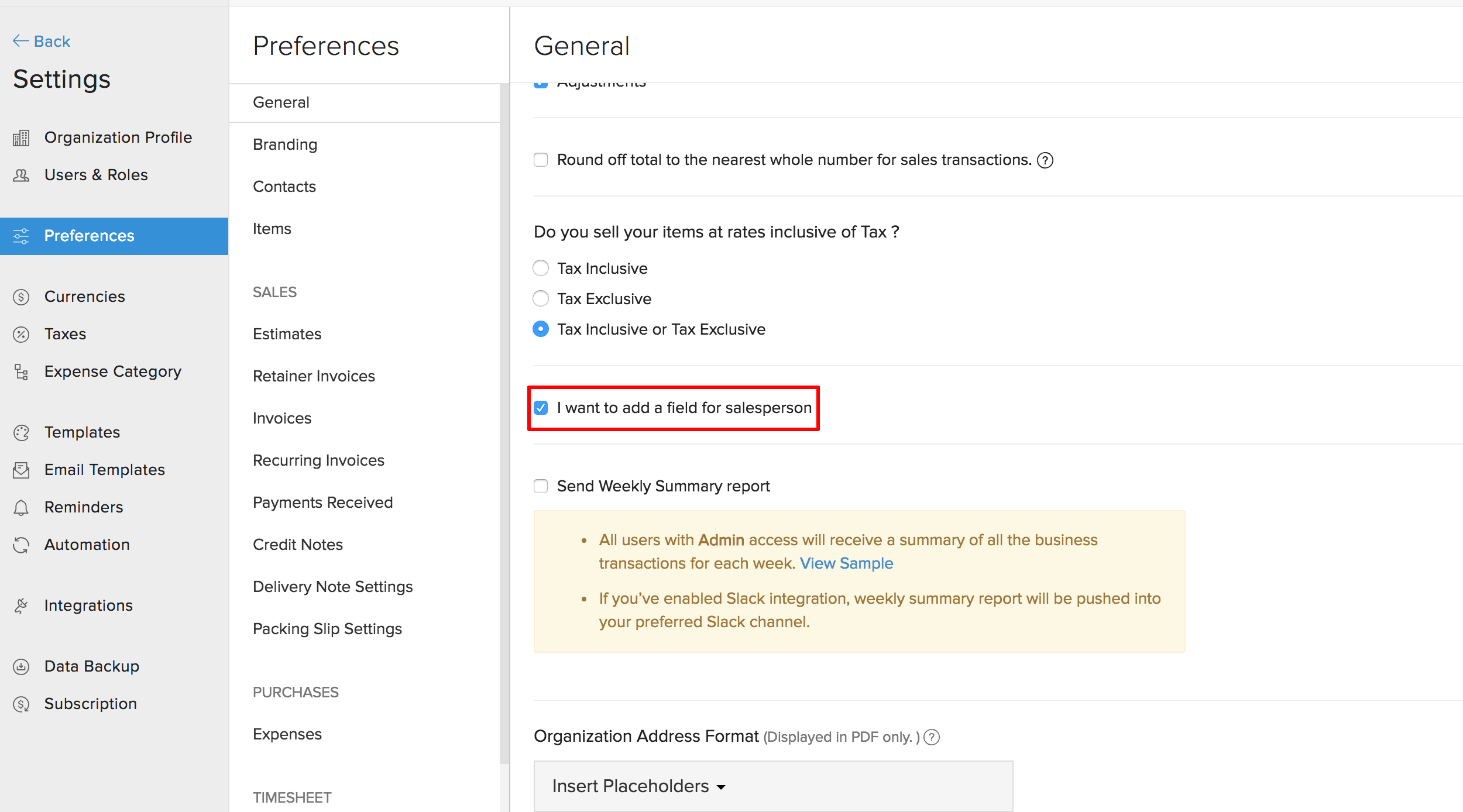Open help icon beside round off option
Image resolution: width=1463 pixels, height=812 pixels.
pos(1045,160)
